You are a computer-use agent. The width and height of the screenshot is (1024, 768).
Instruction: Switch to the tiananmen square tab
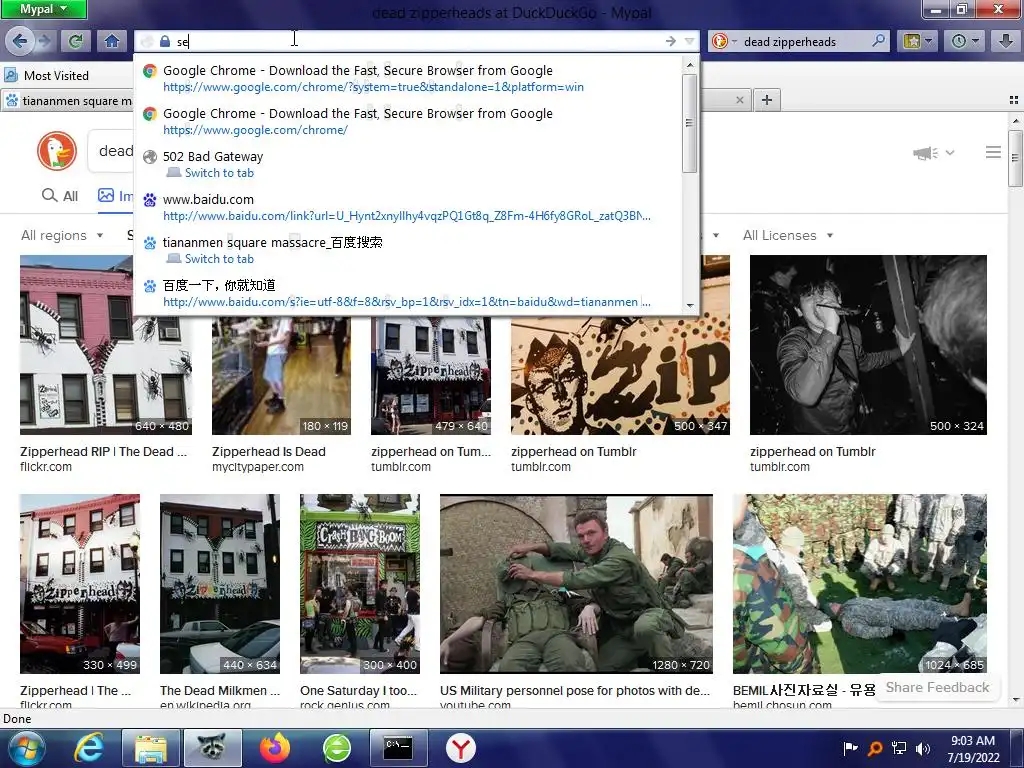pyautogui.click(x=67, y=101)
